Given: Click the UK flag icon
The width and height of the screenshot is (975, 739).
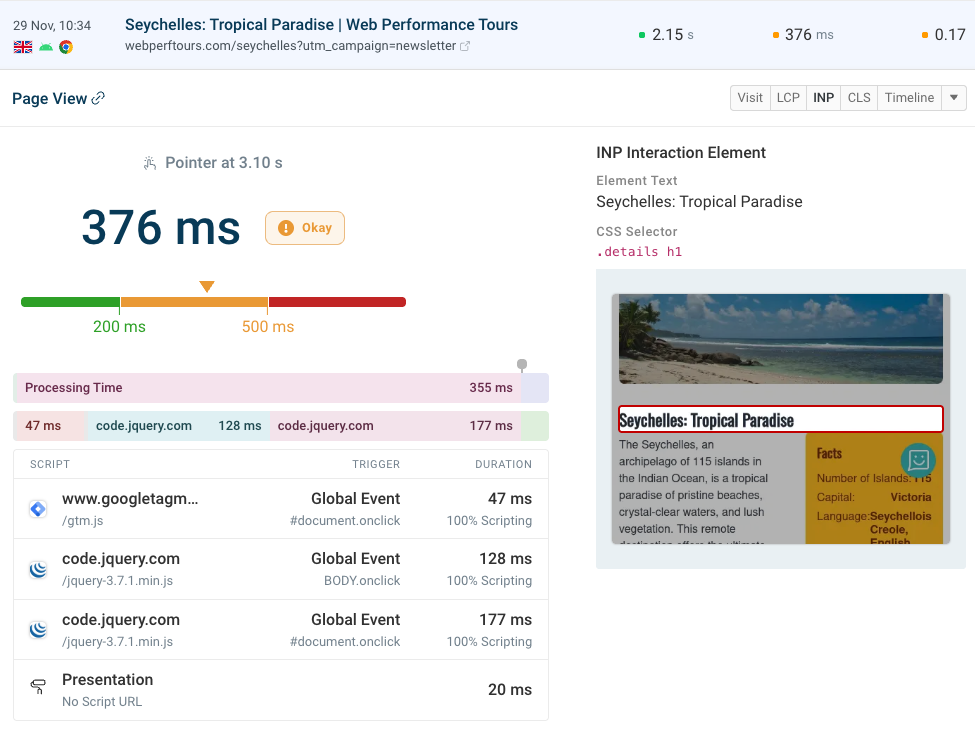Looking at the screenshot, I should [x=23, y=47].
